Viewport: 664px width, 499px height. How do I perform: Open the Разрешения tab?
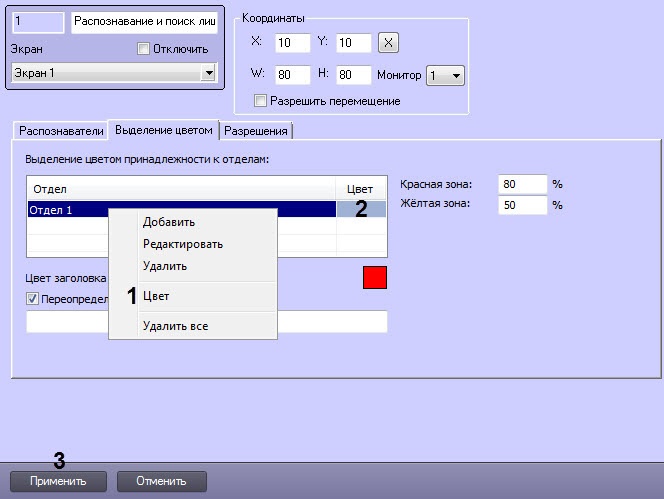click(256, 131)
